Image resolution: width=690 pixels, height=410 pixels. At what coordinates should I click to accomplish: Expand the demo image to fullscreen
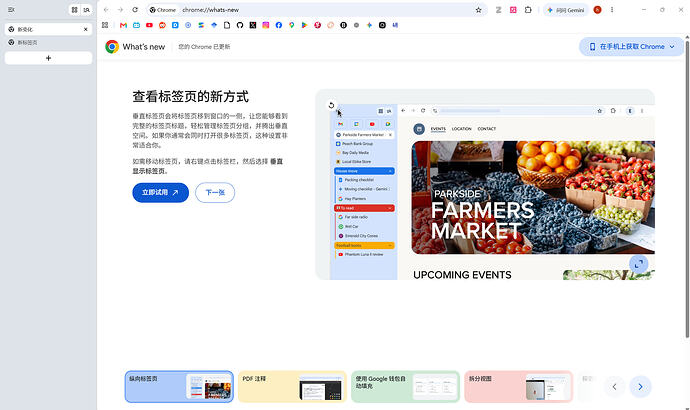pos(639,264)
